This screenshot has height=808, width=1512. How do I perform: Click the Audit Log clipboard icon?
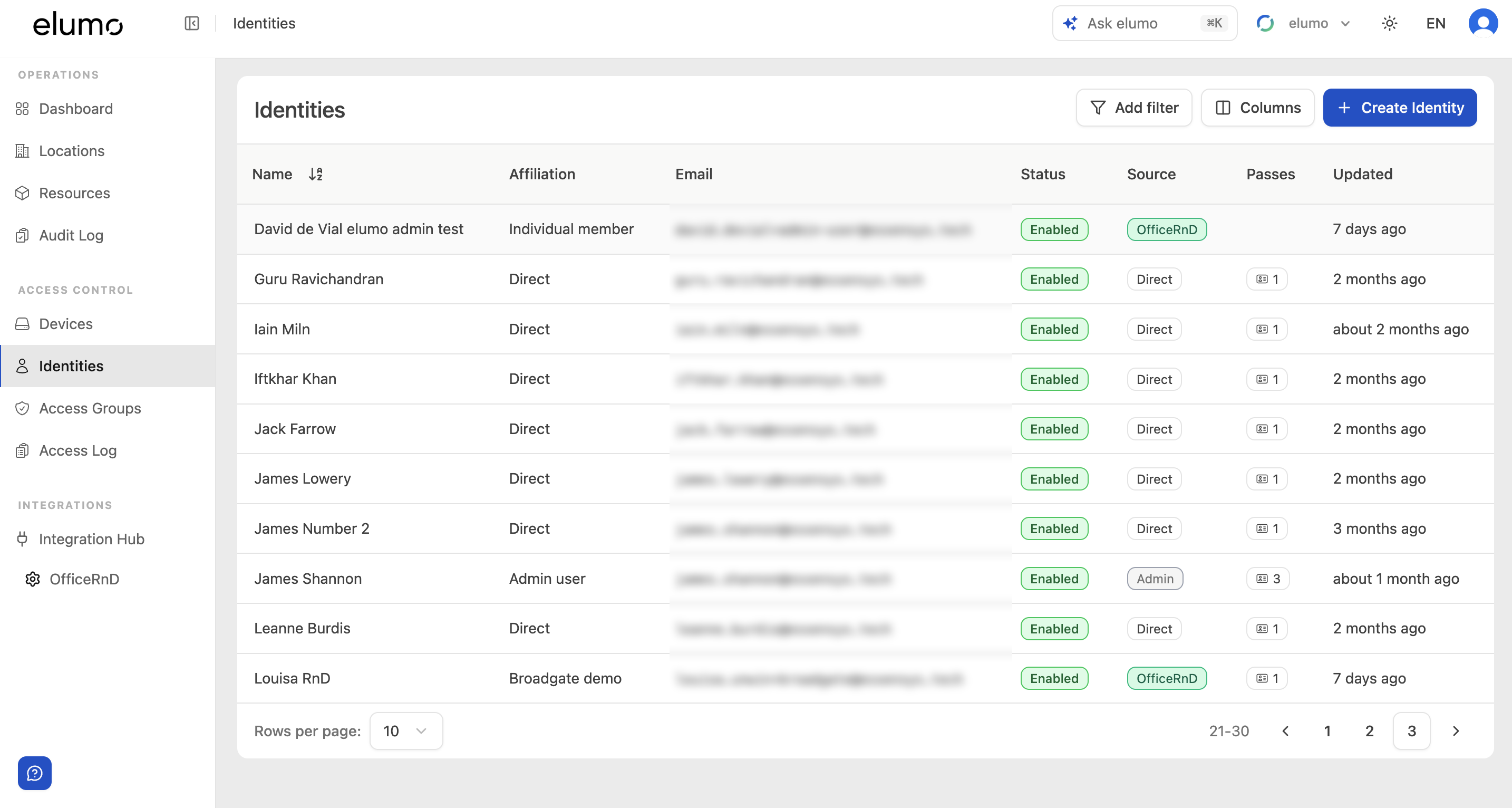[x=22, y=235]
